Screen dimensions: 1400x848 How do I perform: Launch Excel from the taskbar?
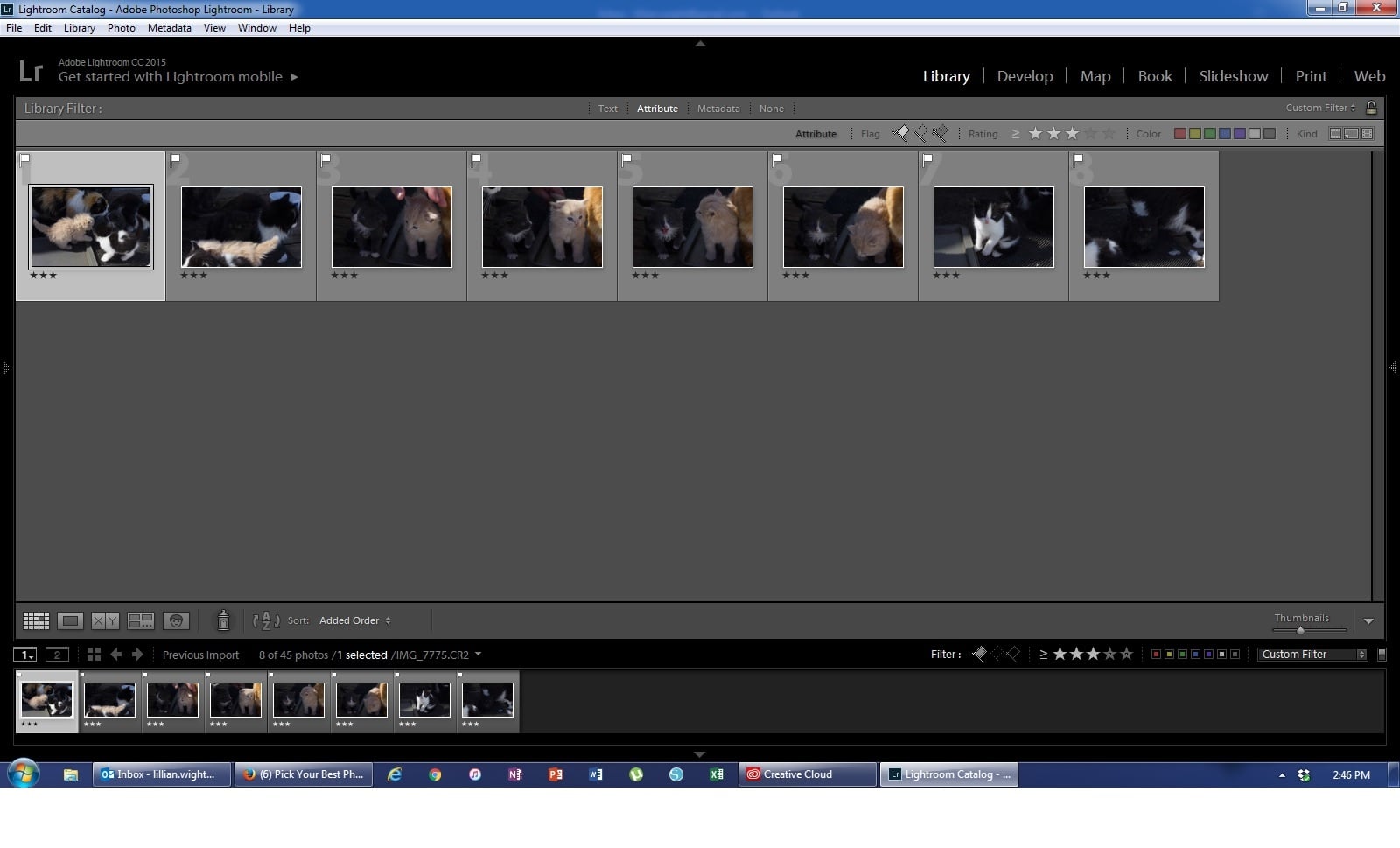(x=716, y=774)
